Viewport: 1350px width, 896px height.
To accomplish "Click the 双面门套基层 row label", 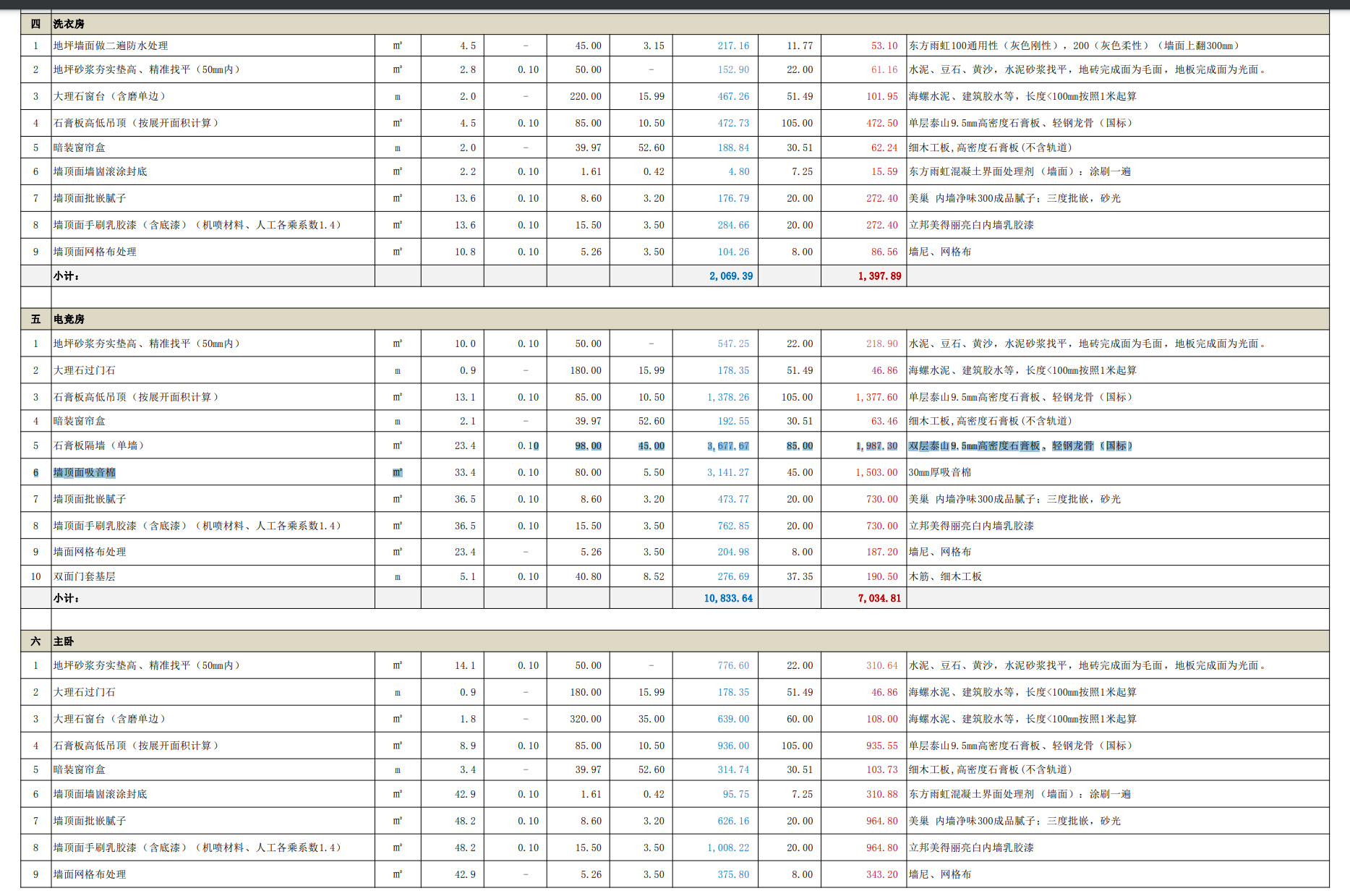I will (x=85, y=576).
